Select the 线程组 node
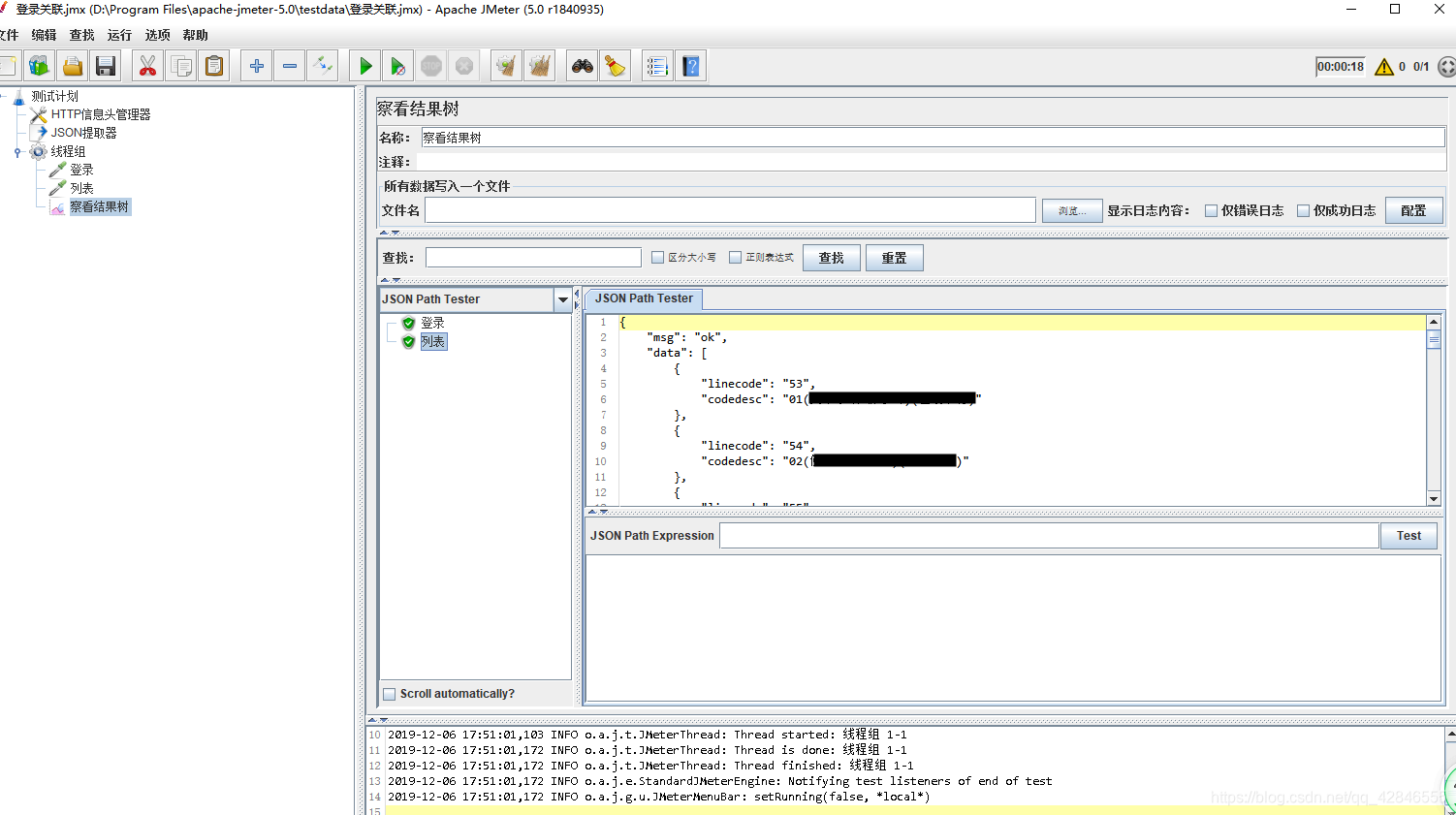This screenshot has height=815, width=1456. (68, 151)
